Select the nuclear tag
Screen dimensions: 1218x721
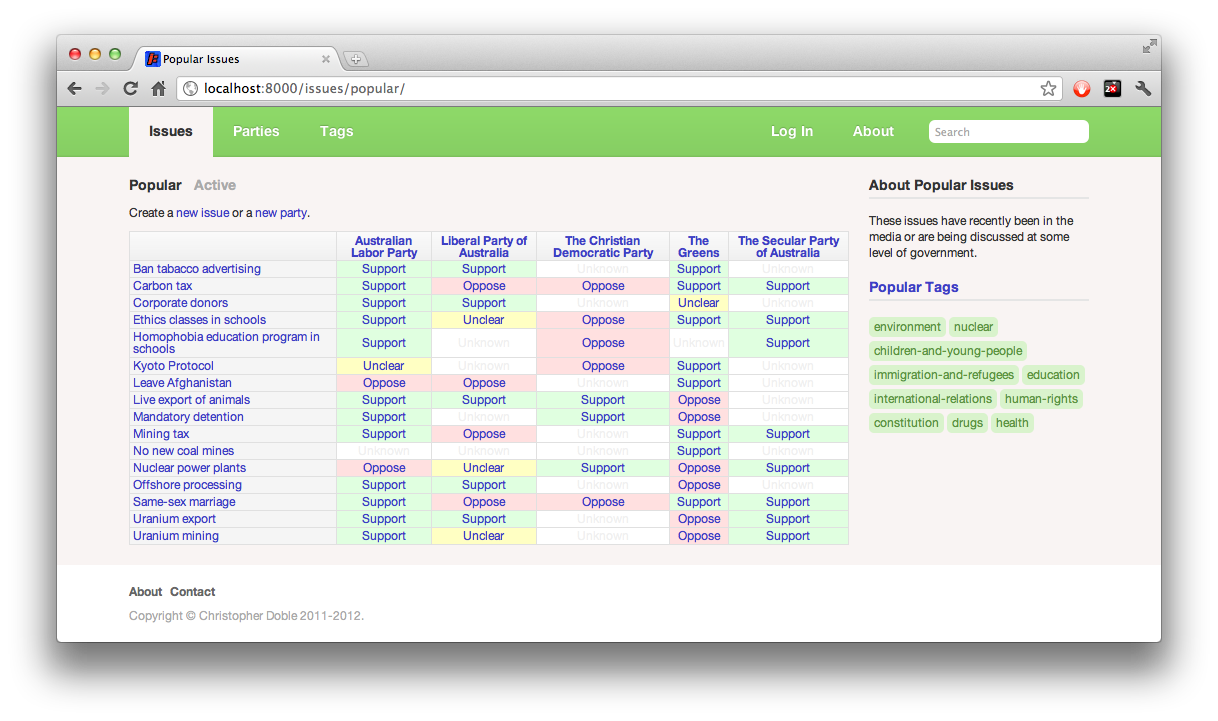click(973, 327)
